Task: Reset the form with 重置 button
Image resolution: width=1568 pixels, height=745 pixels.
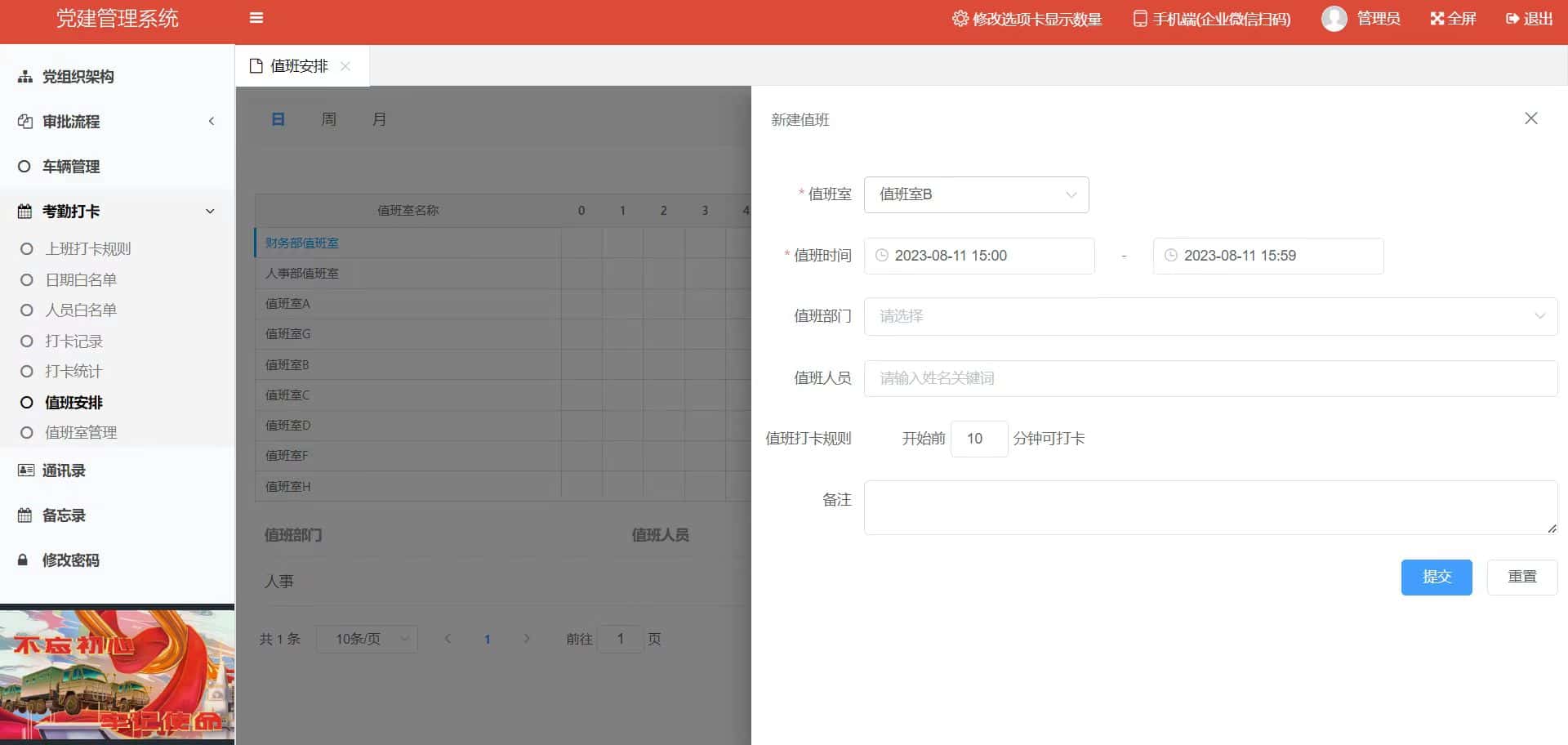Action: click(1521, 577)
